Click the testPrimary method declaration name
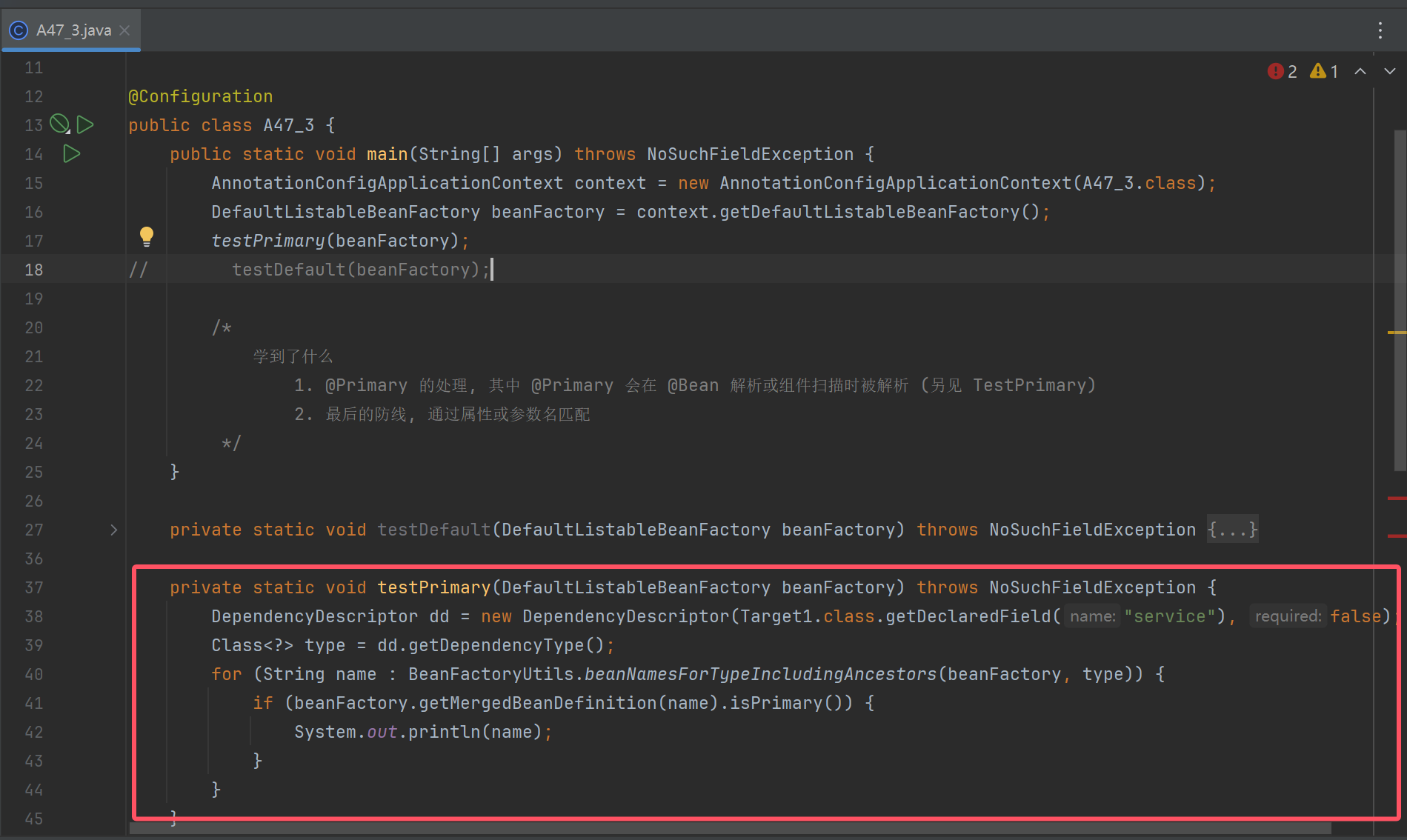Screen dimensions: 1407x840 434,587
